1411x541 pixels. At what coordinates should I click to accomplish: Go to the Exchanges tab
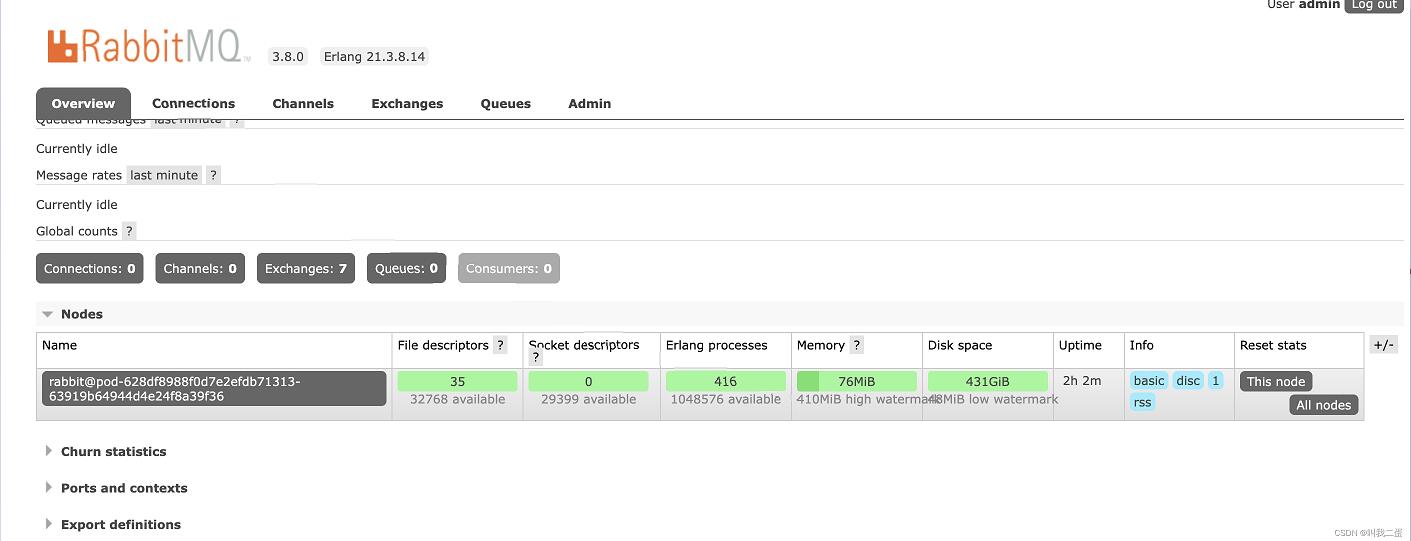click(x=407, y=103)
